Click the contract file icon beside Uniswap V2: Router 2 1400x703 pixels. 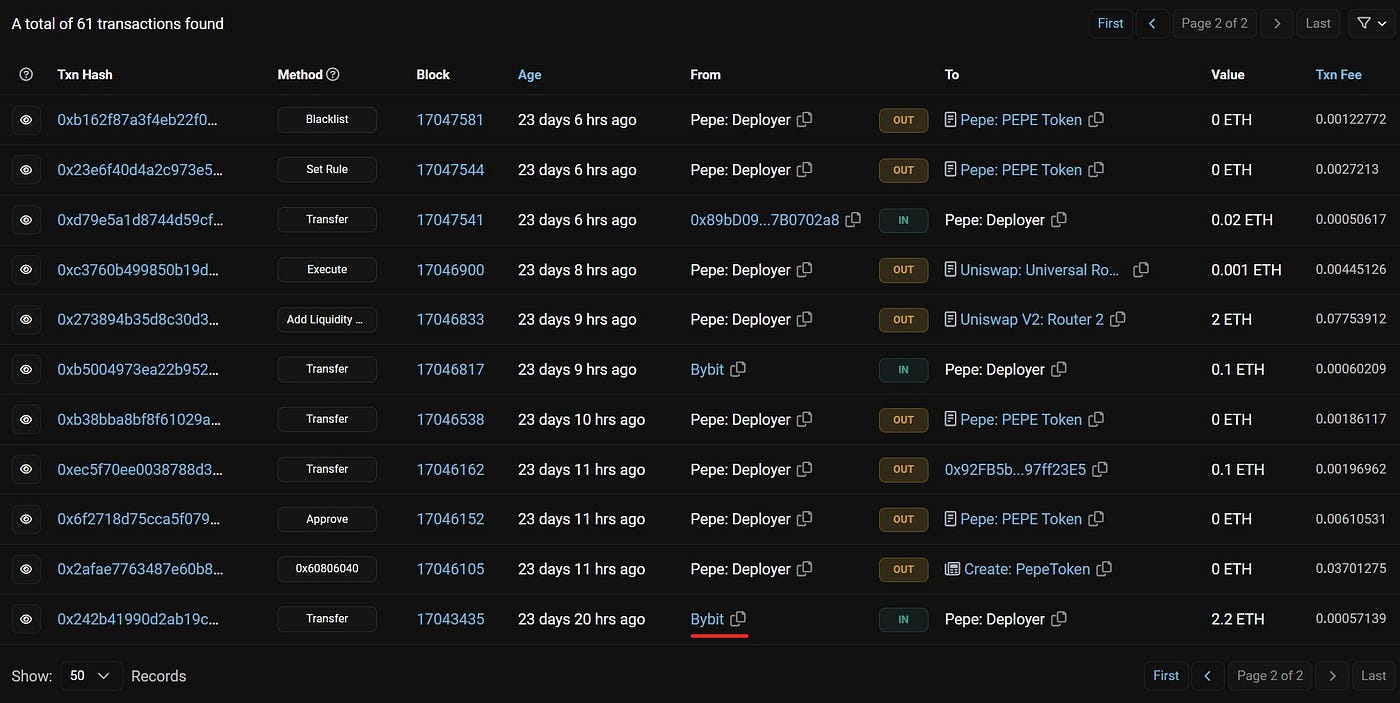(950, 319)
